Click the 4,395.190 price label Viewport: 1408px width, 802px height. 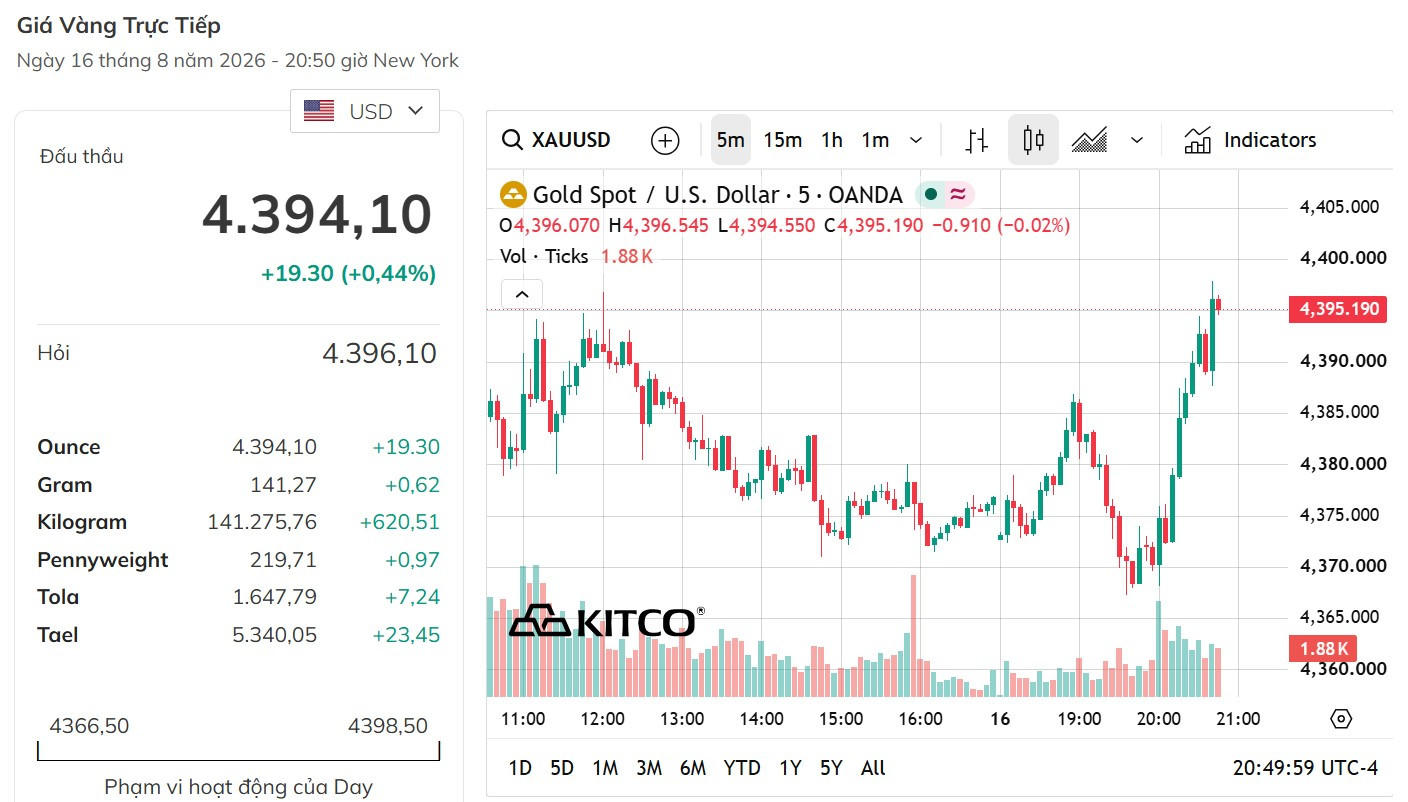point(1339,309)
